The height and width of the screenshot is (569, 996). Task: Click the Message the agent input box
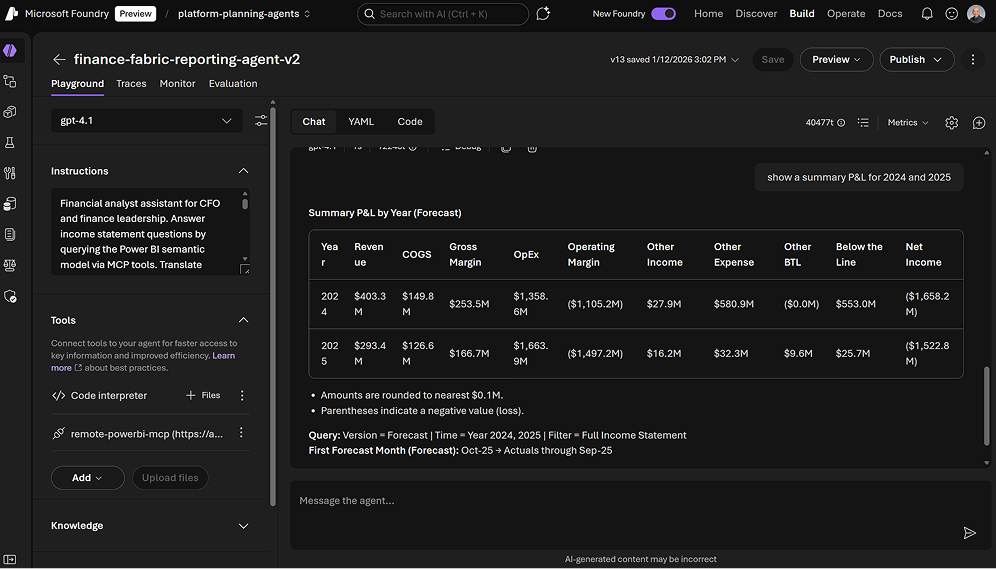640,515
